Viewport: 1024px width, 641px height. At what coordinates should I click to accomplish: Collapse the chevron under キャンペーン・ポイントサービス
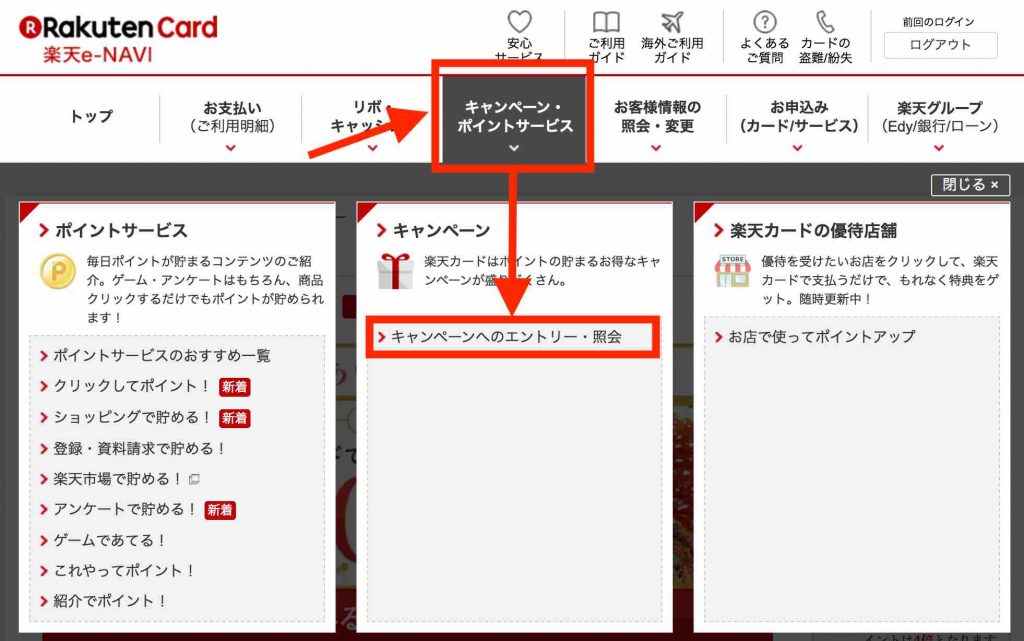tap(514, 148)
